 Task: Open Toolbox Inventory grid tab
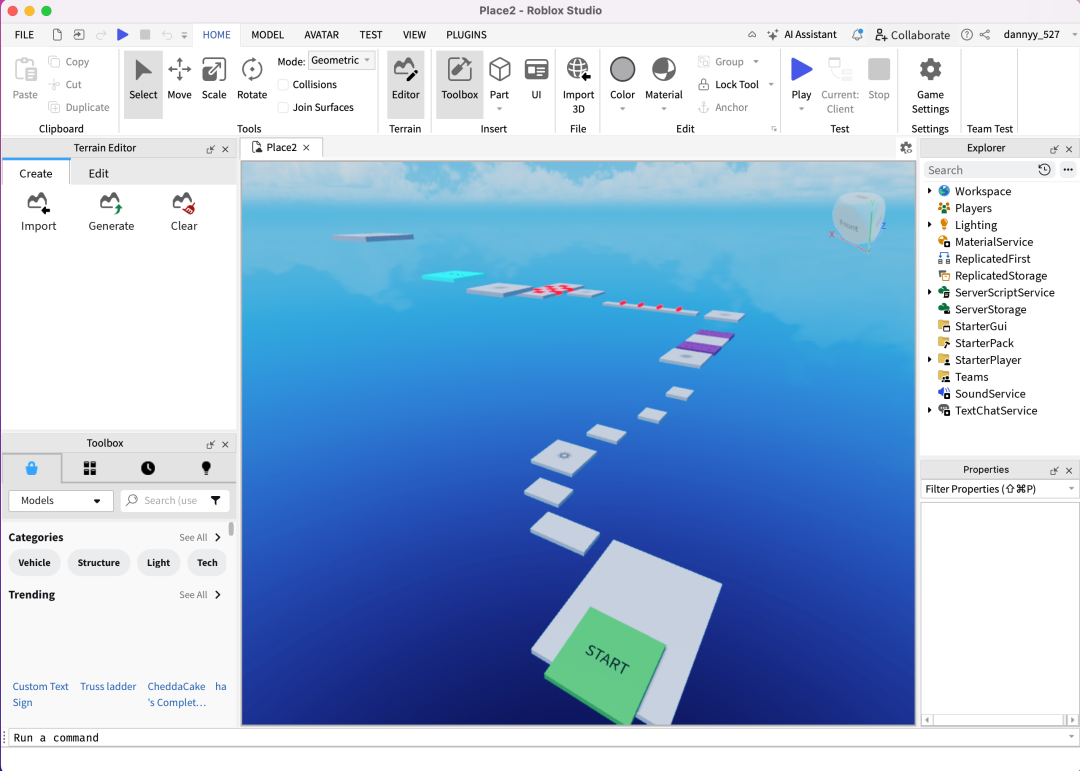point(90,469)
